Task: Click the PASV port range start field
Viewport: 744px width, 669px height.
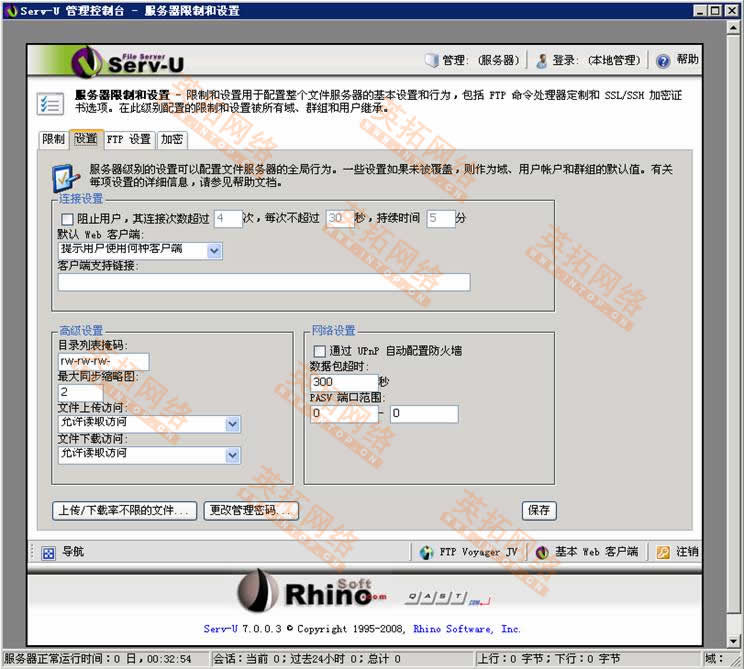Action: pos(344,414)
